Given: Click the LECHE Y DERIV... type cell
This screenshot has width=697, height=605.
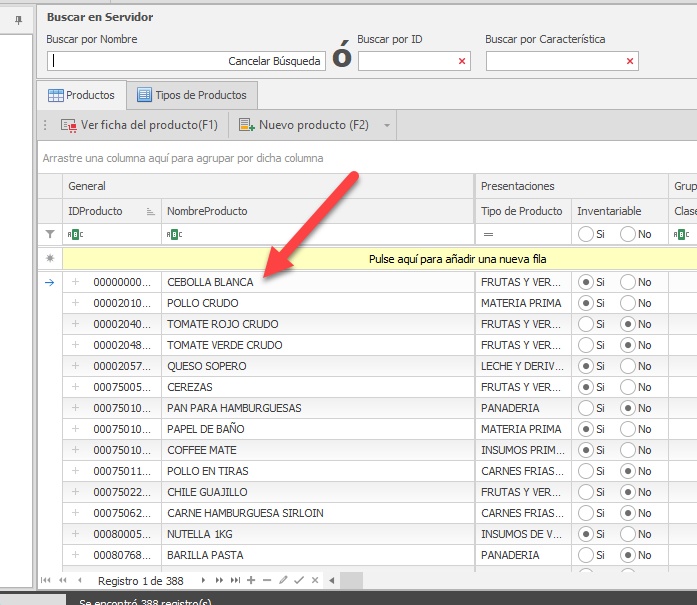Looking at the screenshot, I should click(x=523, y=366).
